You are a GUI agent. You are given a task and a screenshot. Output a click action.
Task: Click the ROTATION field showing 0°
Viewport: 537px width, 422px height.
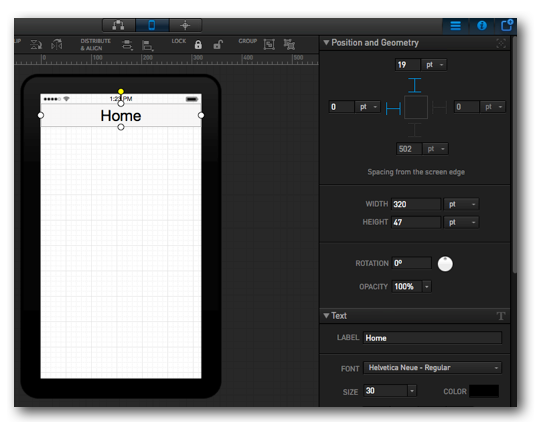click(411, 263)
